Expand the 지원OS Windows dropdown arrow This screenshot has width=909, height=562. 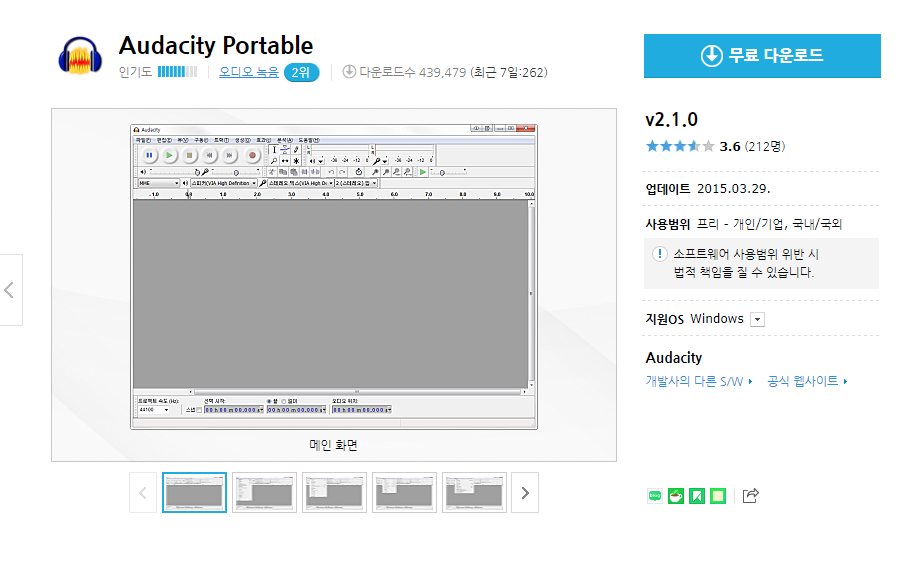tap(757, 320)
